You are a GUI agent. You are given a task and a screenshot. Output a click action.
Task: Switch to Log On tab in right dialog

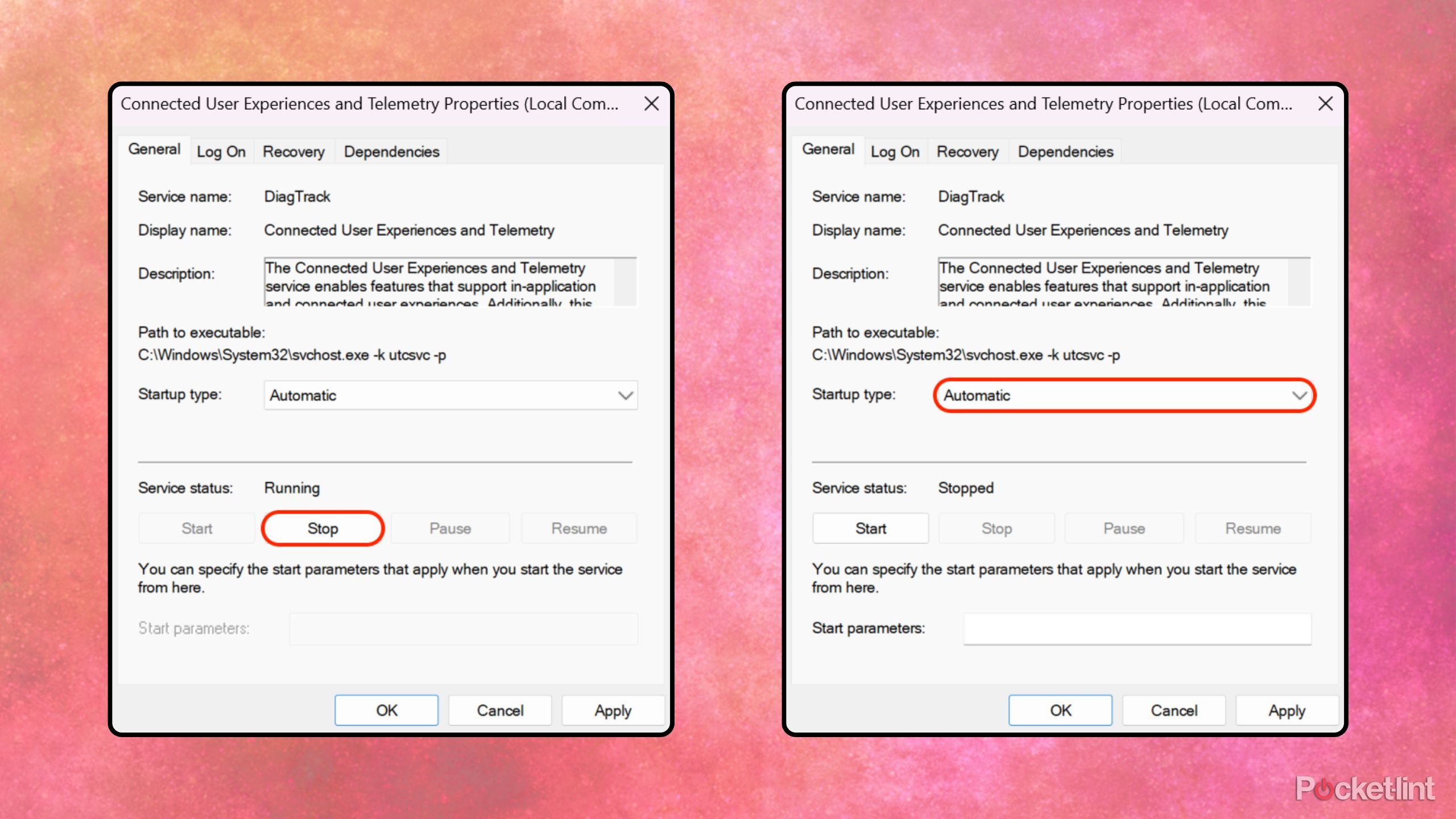(x=895, y=152)
